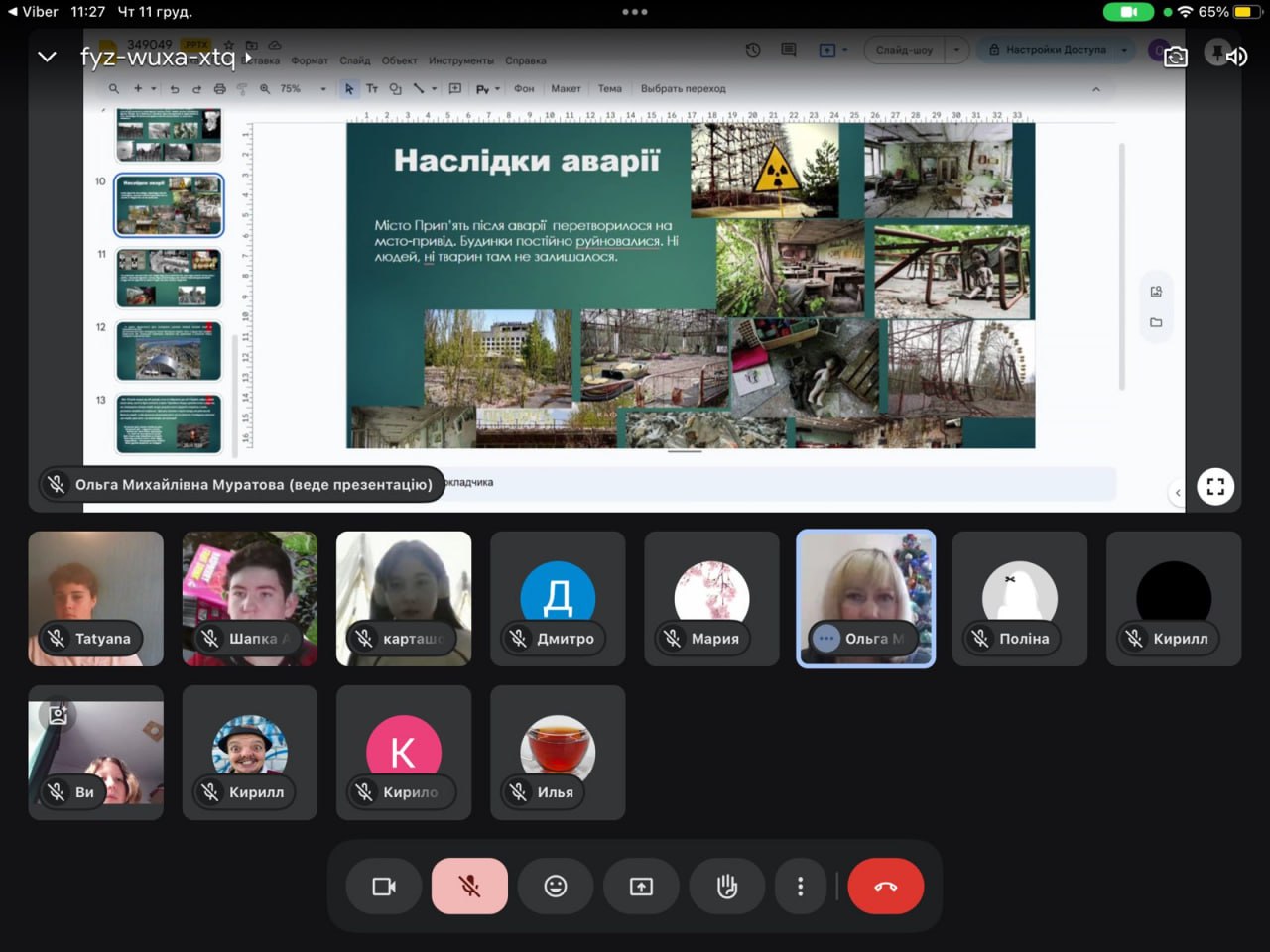This screenshot has width=1270, height=952.
Task: Raise your hand in the meeting
Action: coord(727,886)
